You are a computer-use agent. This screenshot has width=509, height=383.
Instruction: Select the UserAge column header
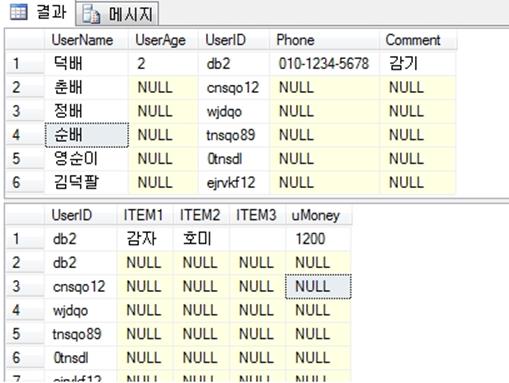(x=163, y=40)
